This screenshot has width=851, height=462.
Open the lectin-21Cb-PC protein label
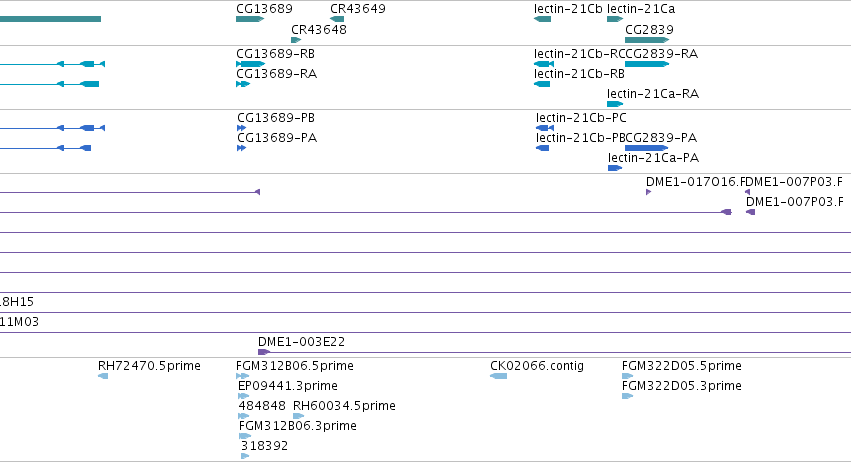pyautogui.click(x=581, y=118)
